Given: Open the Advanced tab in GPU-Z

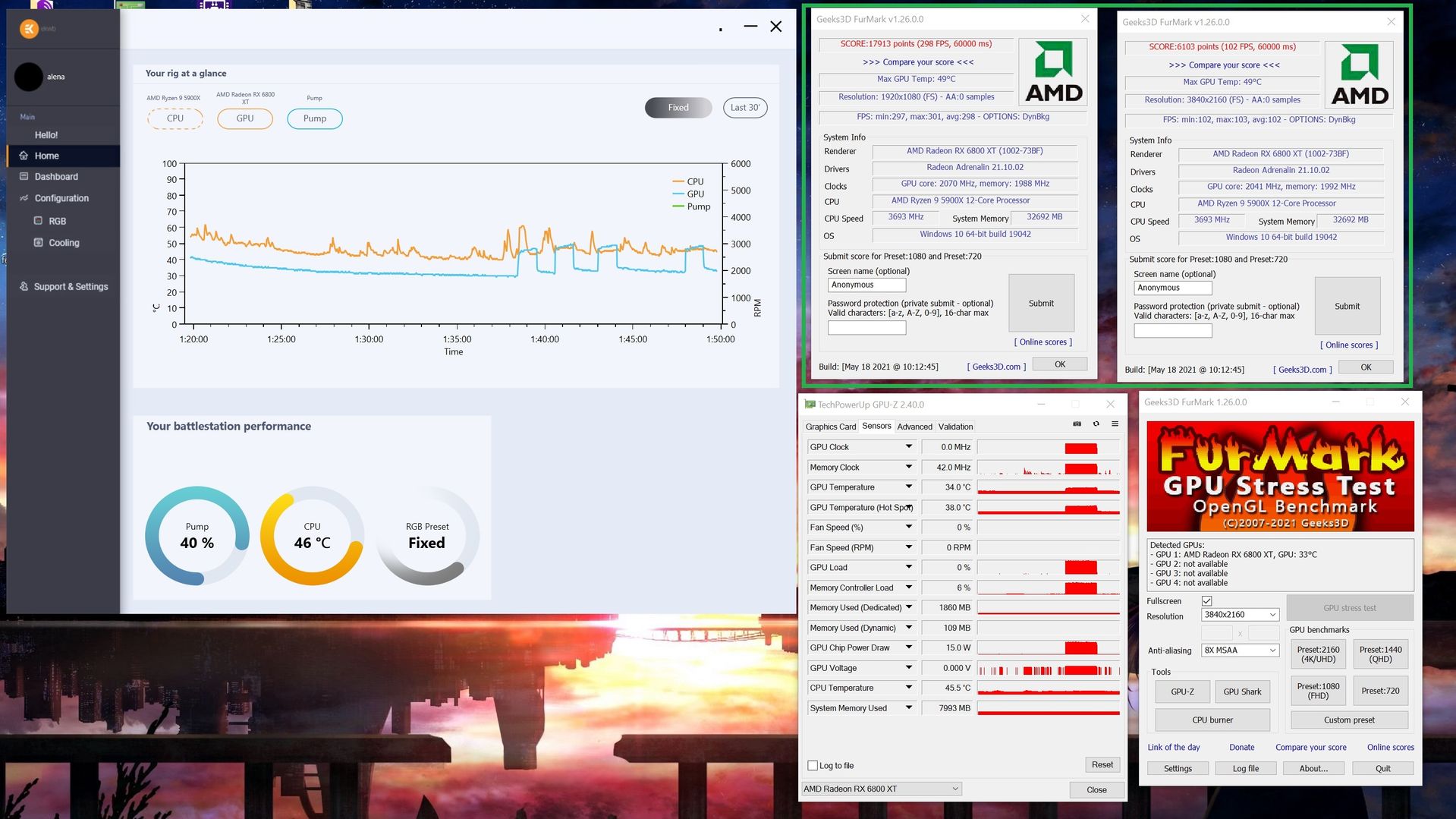Looking at the screenshot, I should point(914,427).
